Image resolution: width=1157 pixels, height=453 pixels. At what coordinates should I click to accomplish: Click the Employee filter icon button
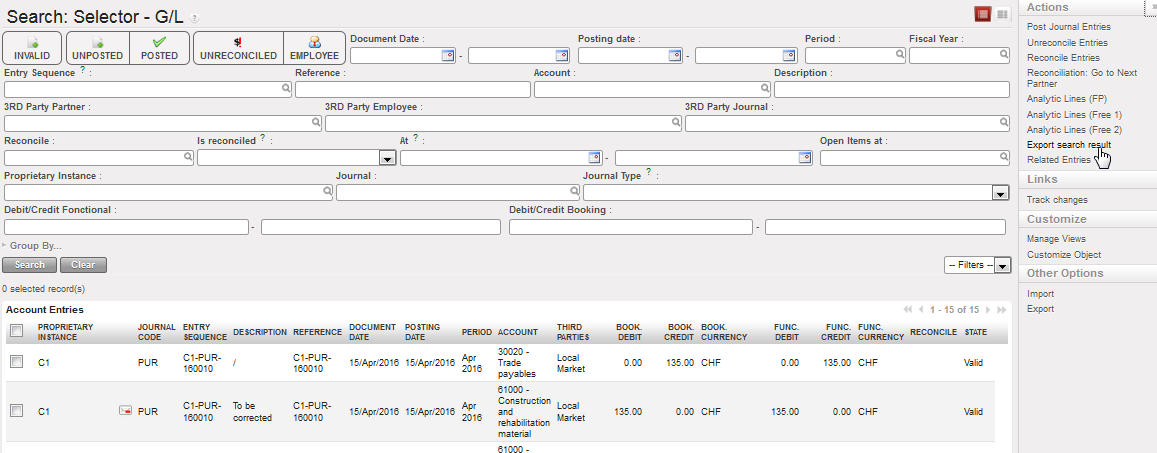tap(314, 48)
